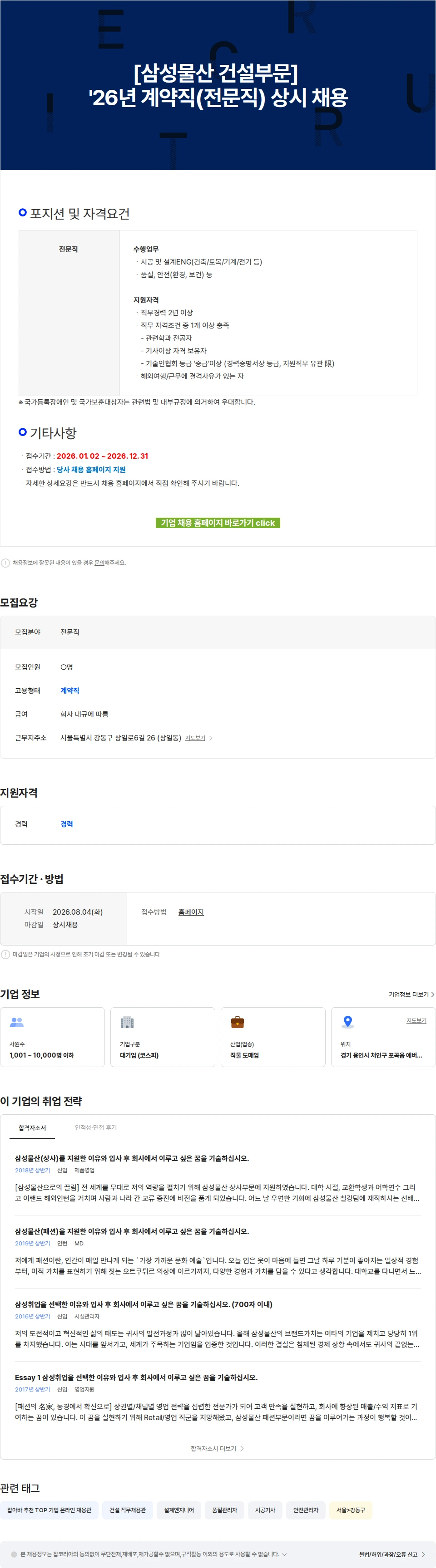The width and height of the screenshot is (436, 1568).
Task: Switch to 인적성·면접 후기 tab
Action: pos(96,1127)
